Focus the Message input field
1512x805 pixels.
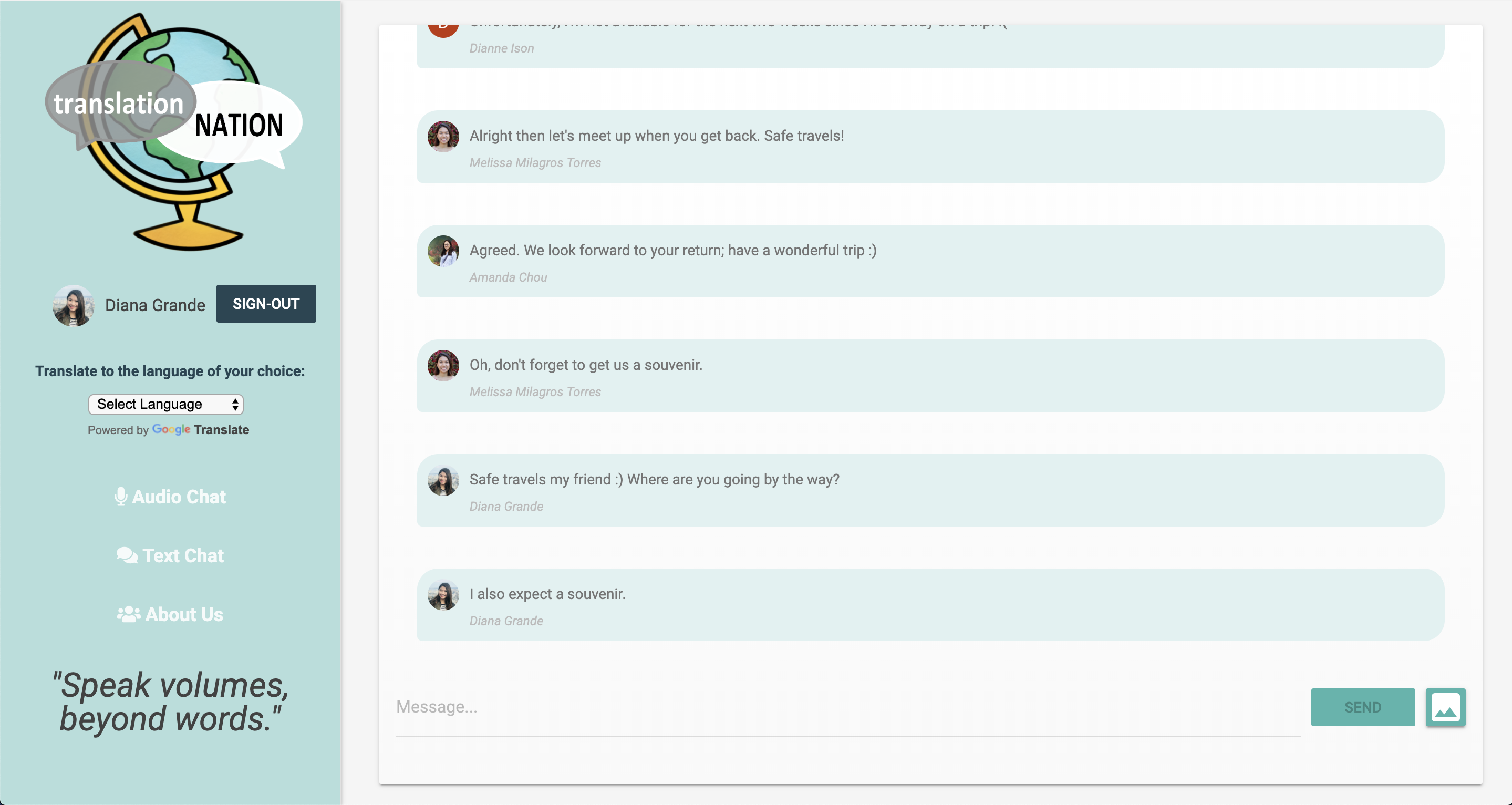pyautogui.click(x=845, y=707)
